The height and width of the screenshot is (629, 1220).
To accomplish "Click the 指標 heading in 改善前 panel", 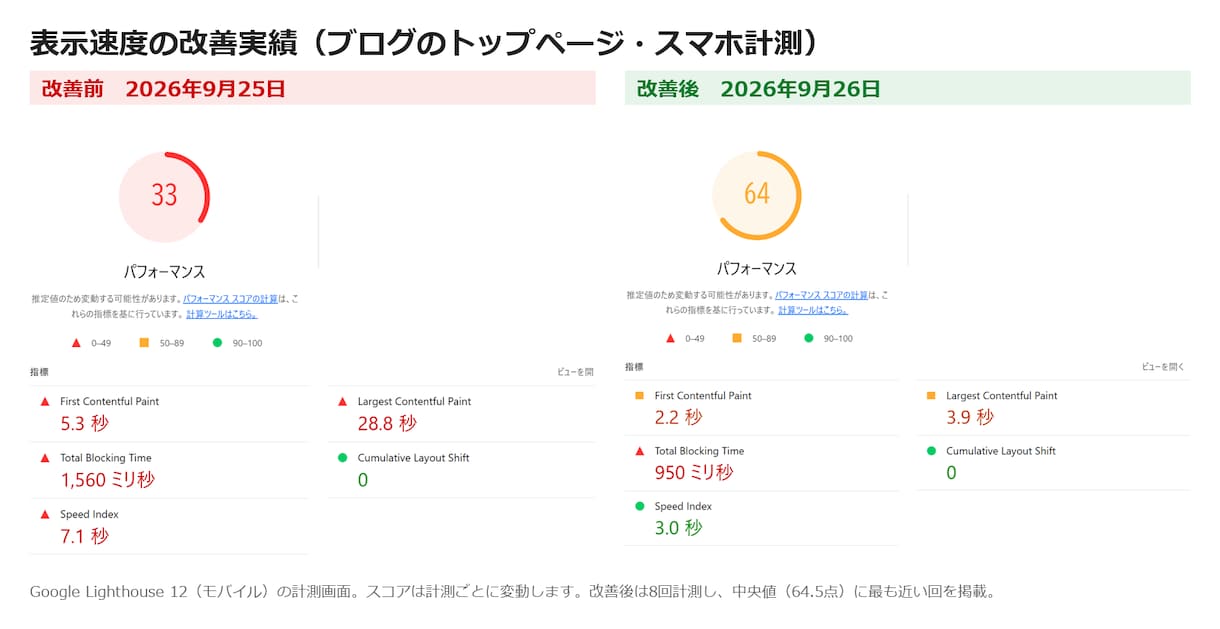I will tap(39, 372).
